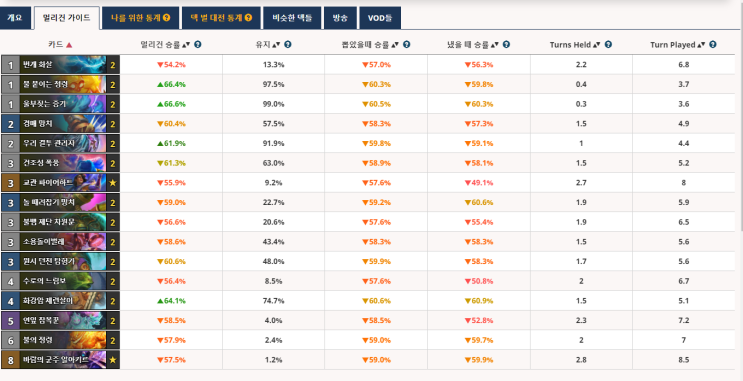Click the 2.7 Turns Held value
The image size is (743, 381).
(x=581, y=182)
